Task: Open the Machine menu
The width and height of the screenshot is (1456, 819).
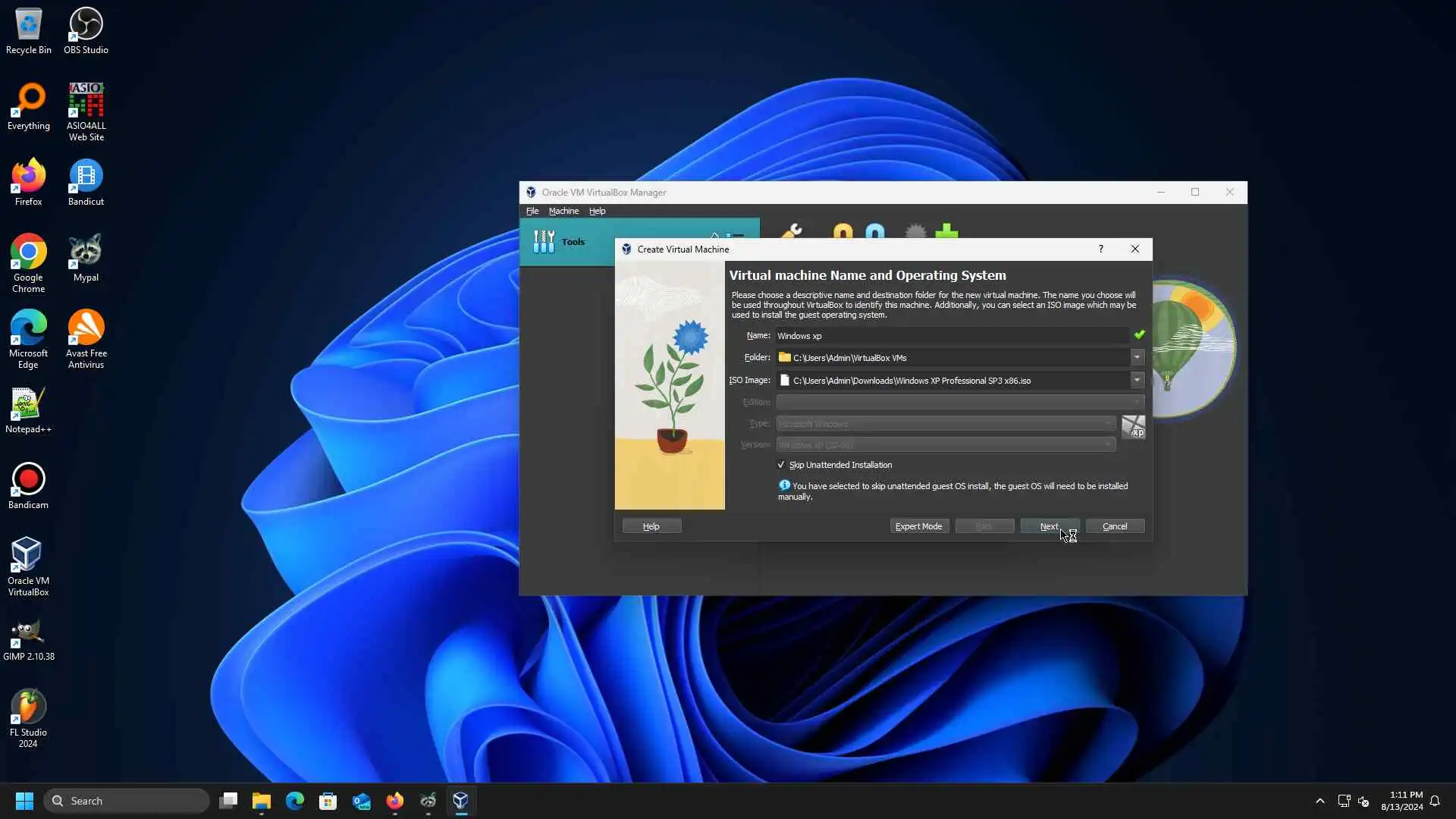Action: pyautogui.click(x=563, y=211)
